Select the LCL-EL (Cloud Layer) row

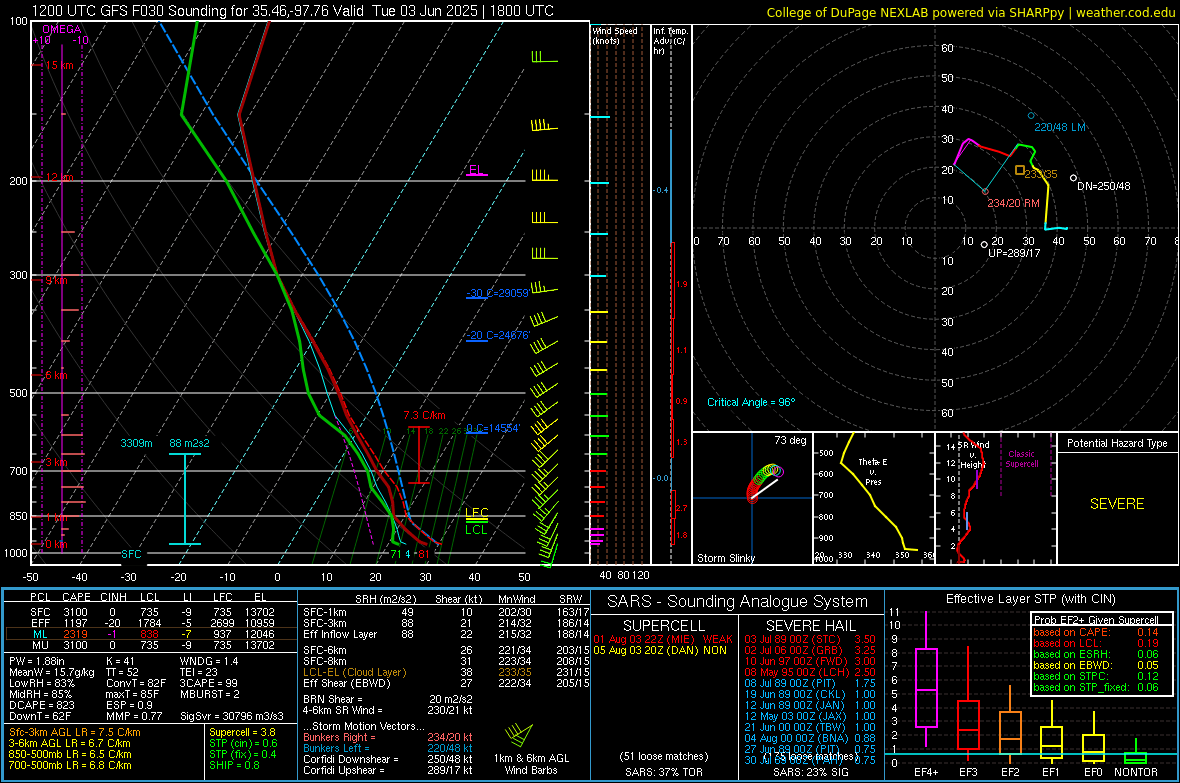point(446,672)
